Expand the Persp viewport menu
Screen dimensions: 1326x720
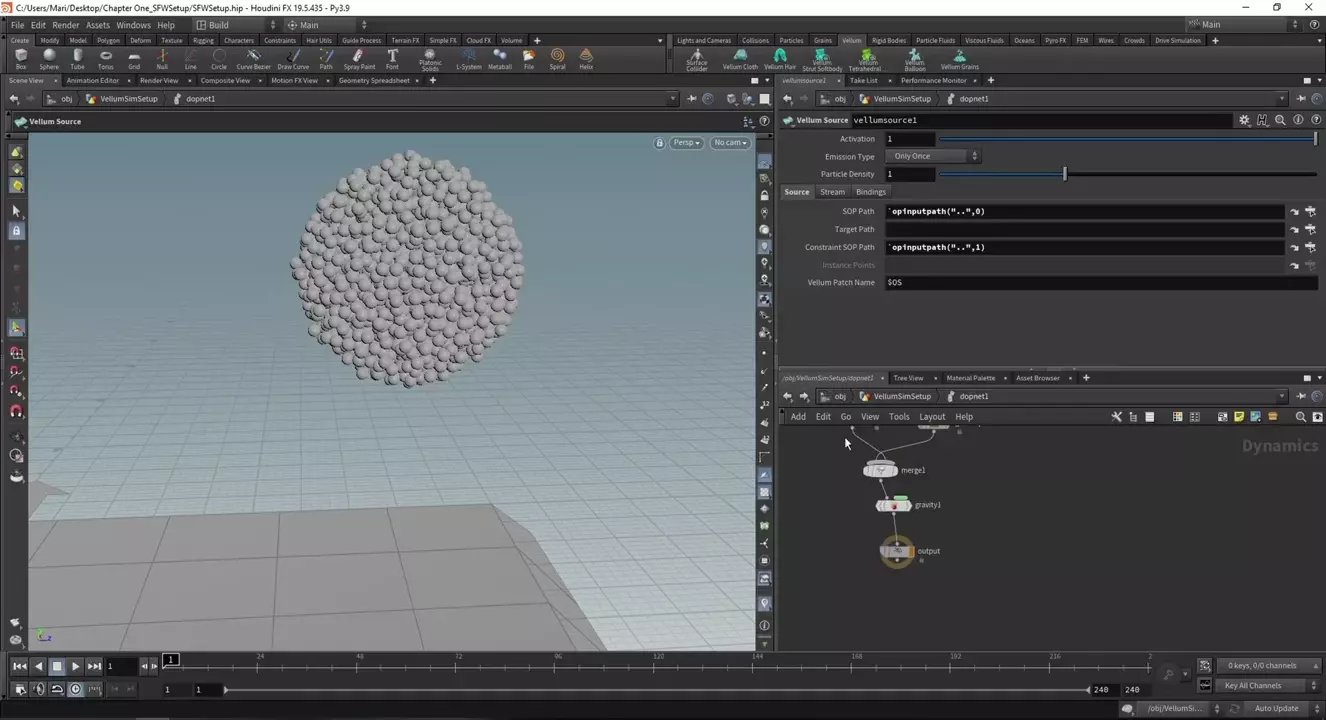point(686,143)
